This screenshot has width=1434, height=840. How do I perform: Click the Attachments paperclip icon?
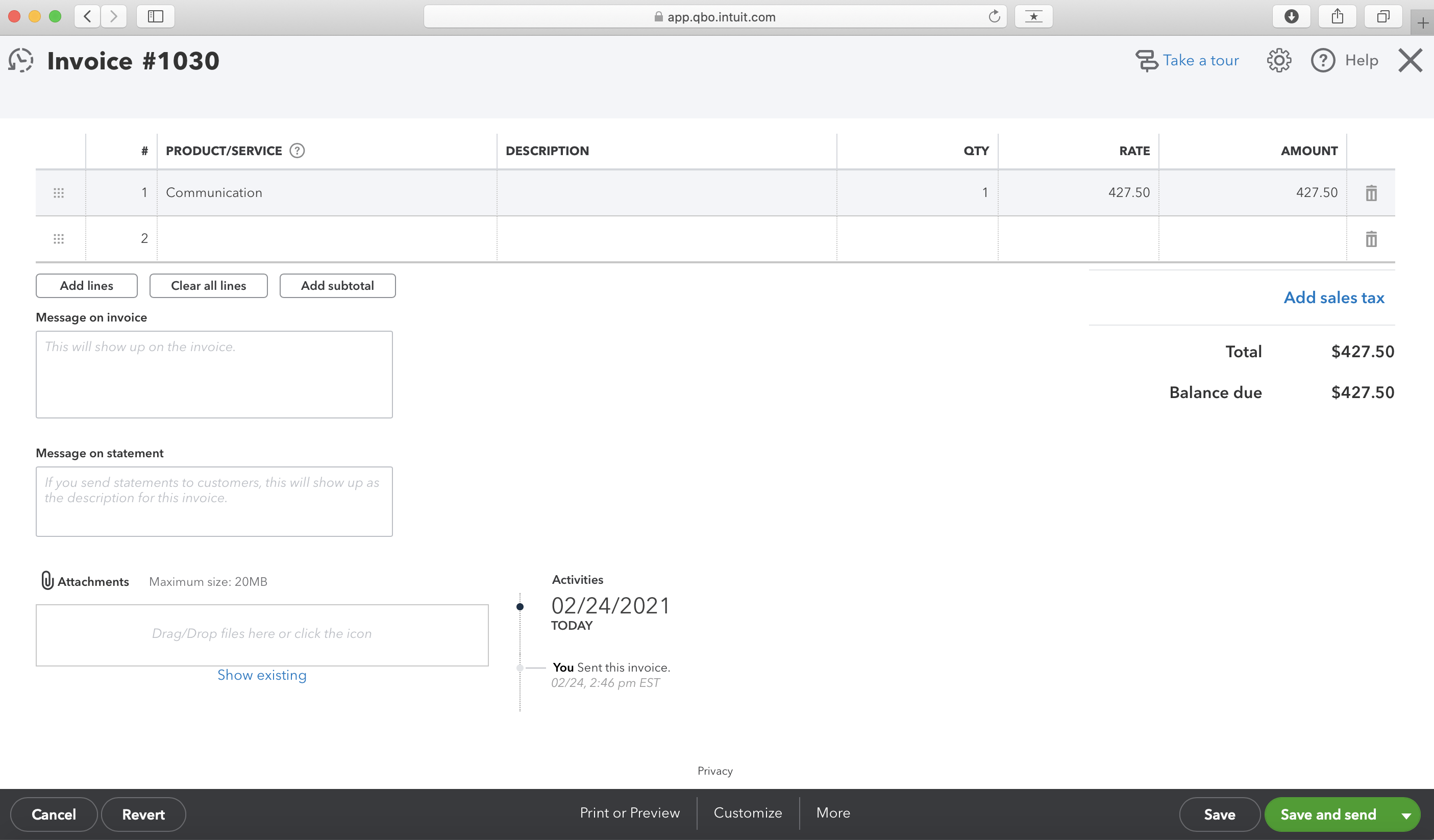(x=47, y=580)
